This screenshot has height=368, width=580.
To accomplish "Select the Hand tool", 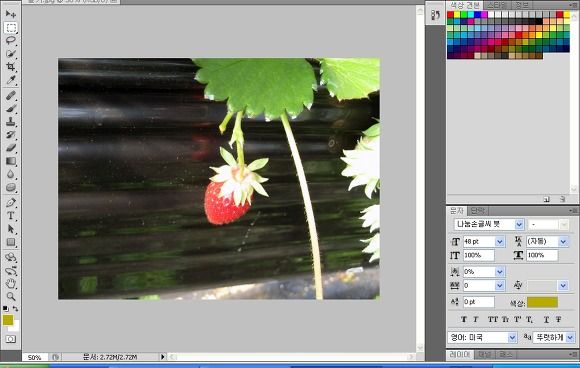I will point(11,284).
